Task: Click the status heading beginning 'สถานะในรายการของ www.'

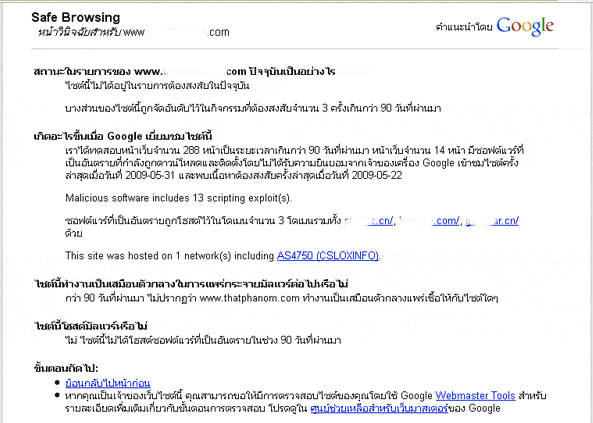Action: pos(184,71)
